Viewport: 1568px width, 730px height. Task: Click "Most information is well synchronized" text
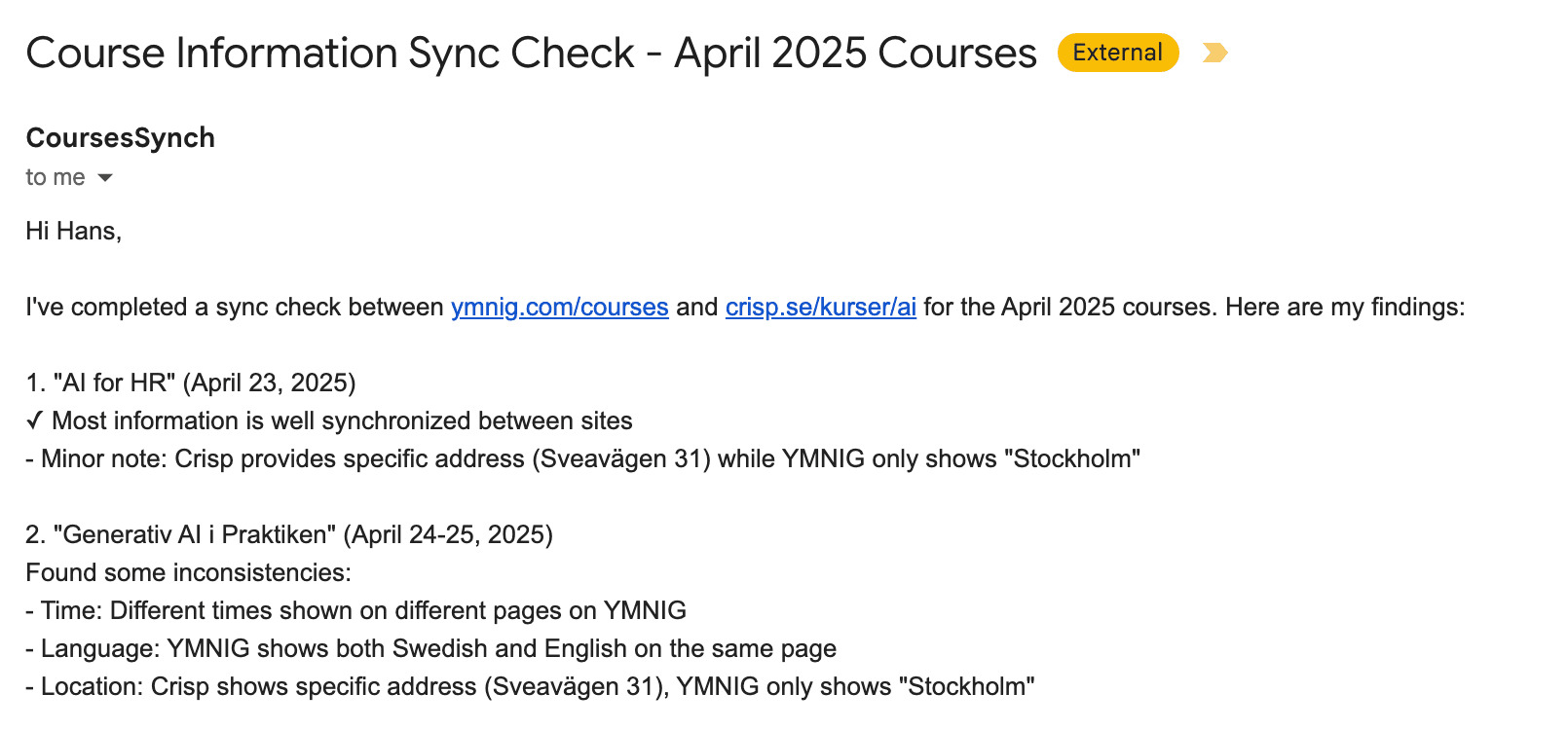[342, 420]
